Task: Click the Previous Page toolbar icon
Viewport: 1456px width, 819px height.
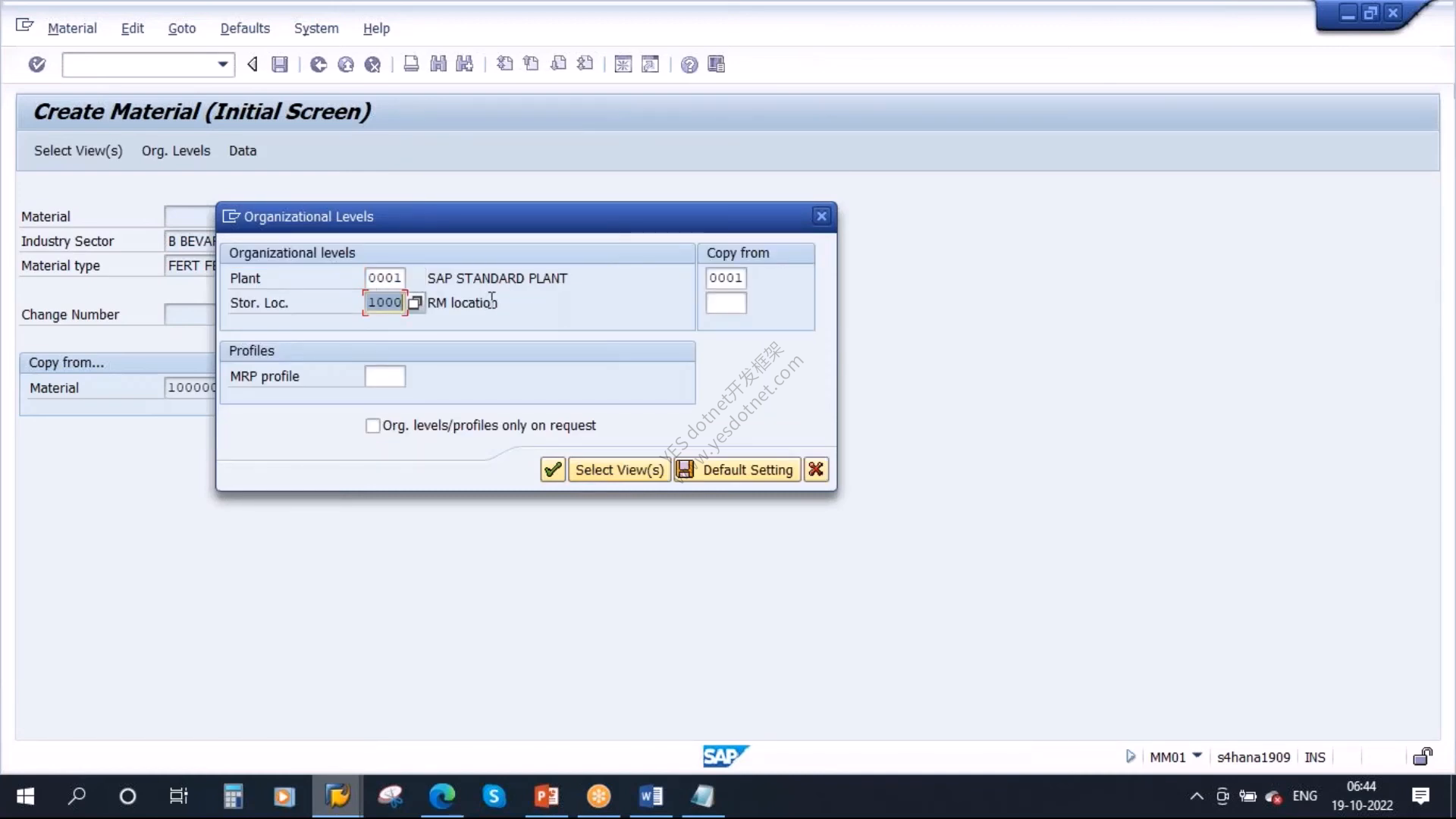Action: pos(532,64)
